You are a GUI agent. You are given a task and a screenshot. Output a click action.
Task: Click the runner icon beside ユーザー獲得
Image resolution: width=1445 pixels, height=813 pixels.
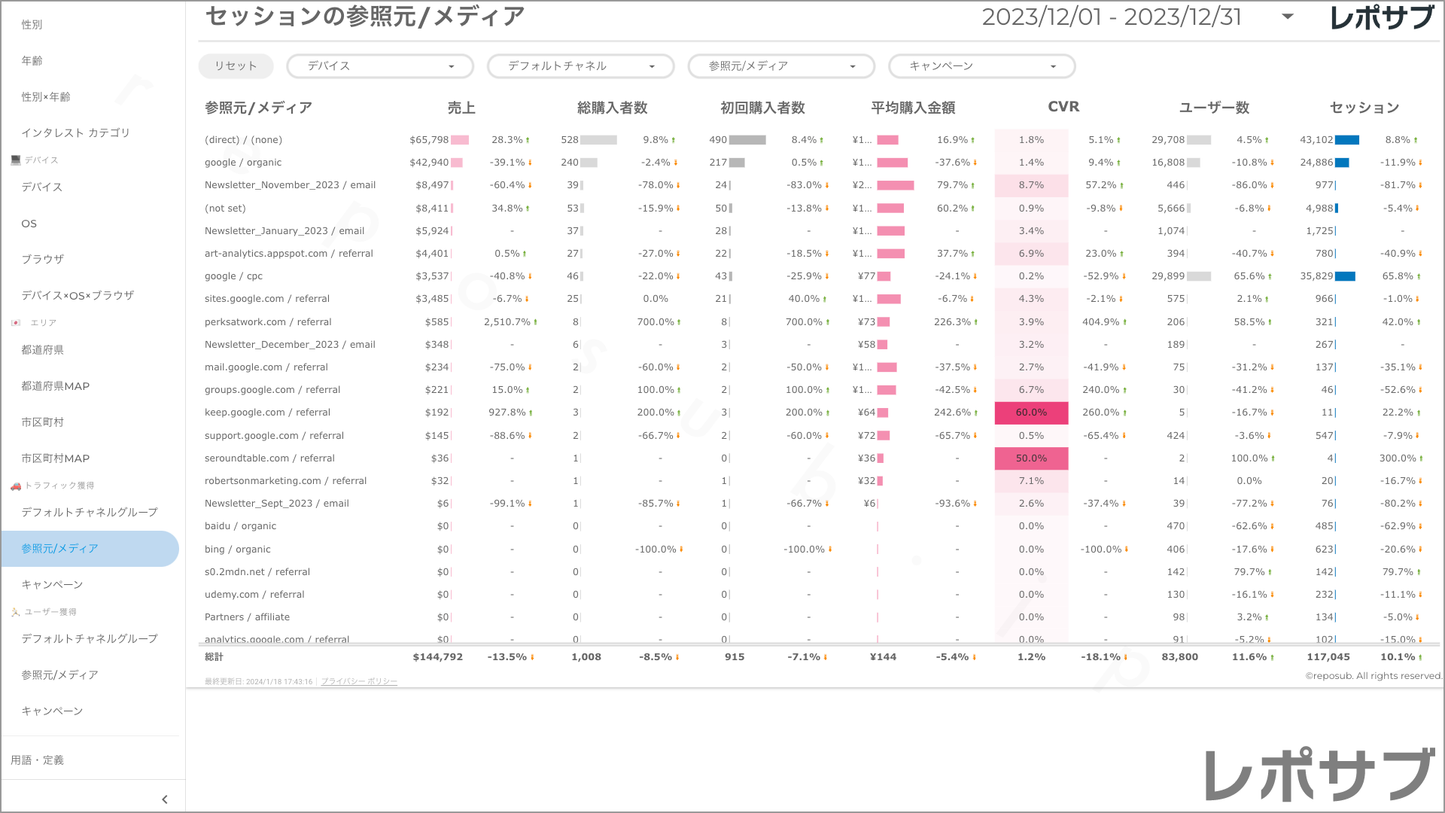15,612
